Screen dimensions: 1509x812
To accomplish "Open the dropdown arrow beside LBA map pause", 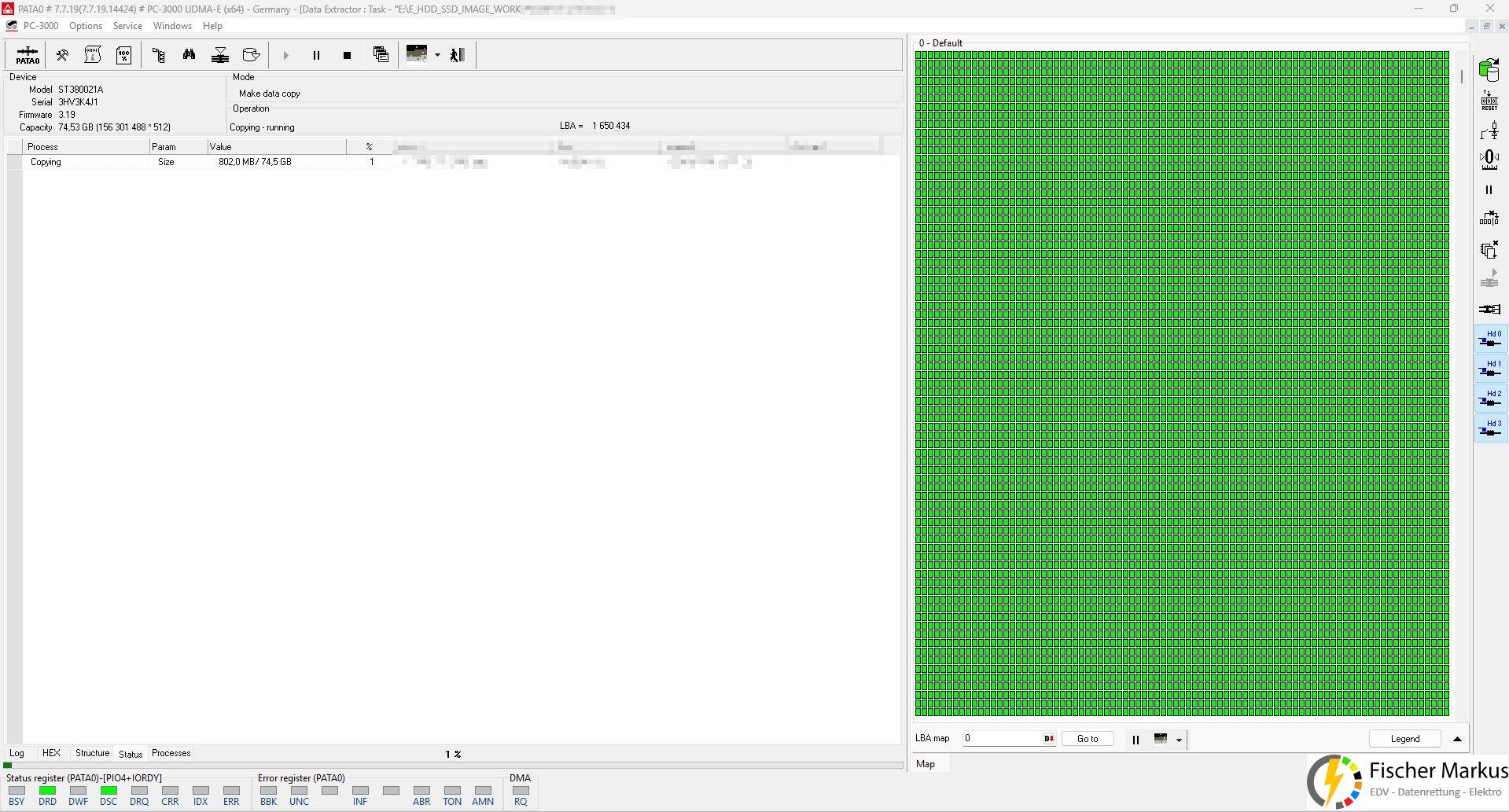I will (x=1179, y=740).
